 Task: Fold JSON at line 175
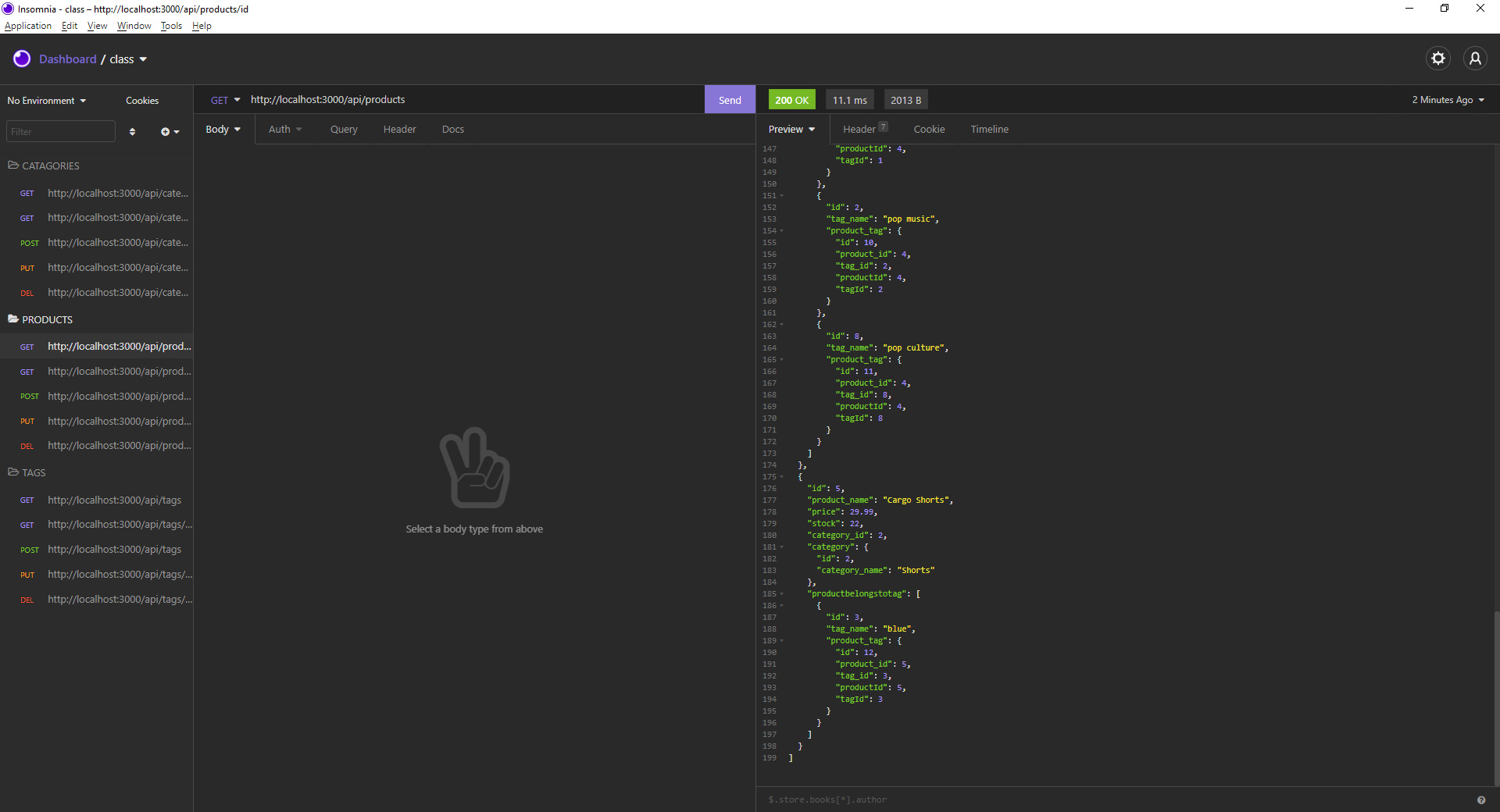click(781, 477)
